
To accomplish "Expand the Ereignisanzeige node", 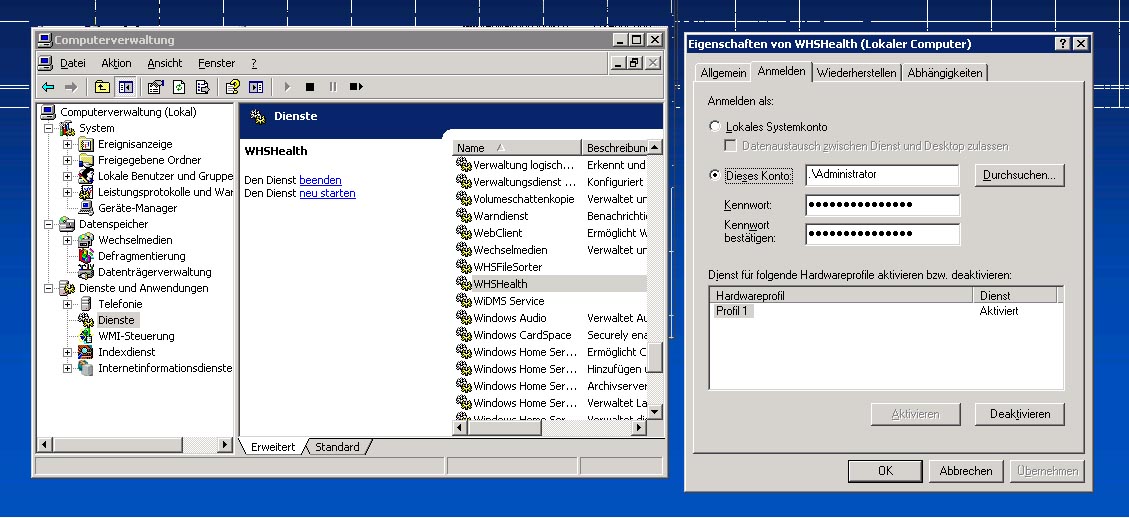I will click(68, 144).
